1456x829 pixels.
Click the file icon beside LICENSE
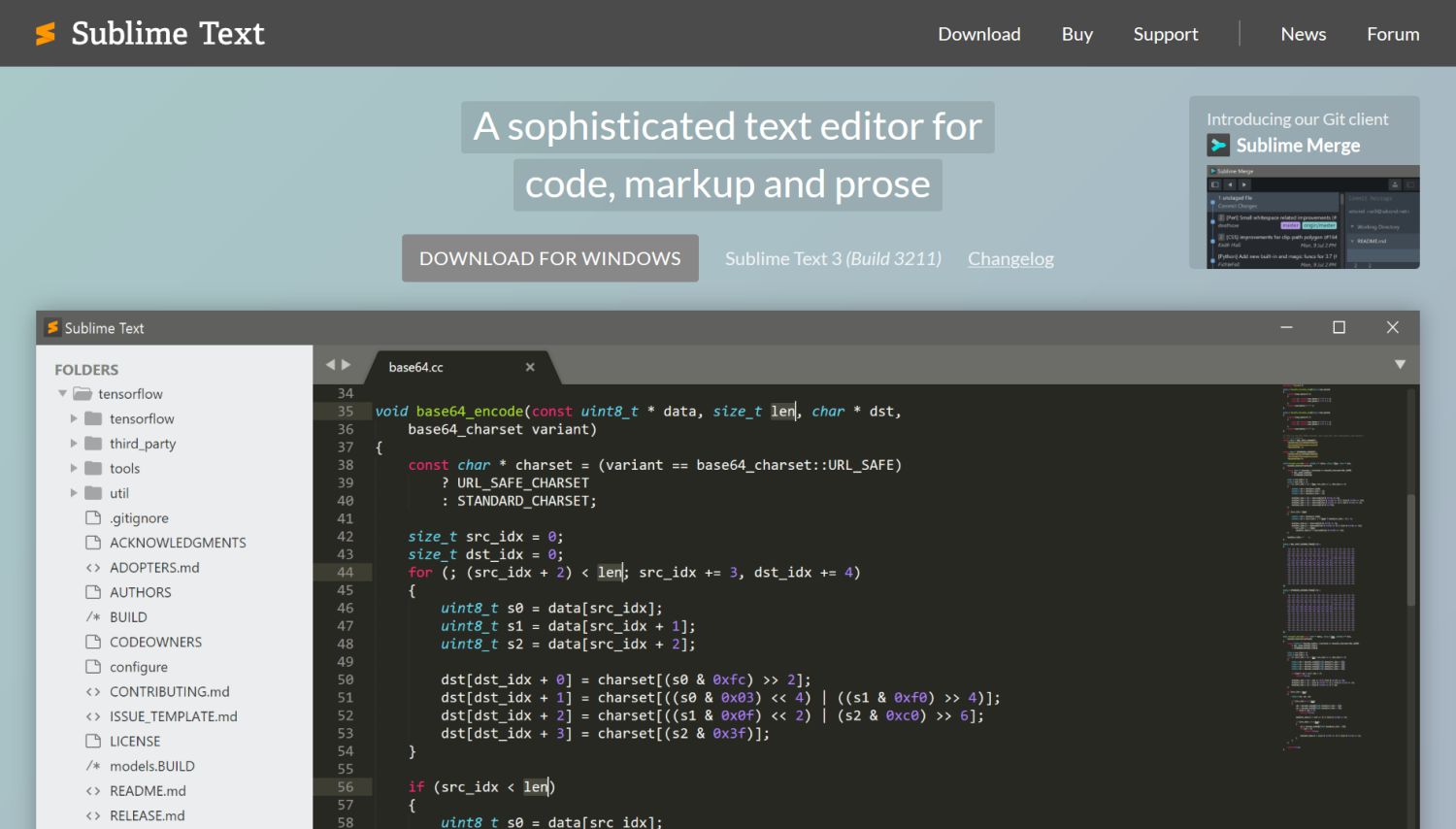91,741
